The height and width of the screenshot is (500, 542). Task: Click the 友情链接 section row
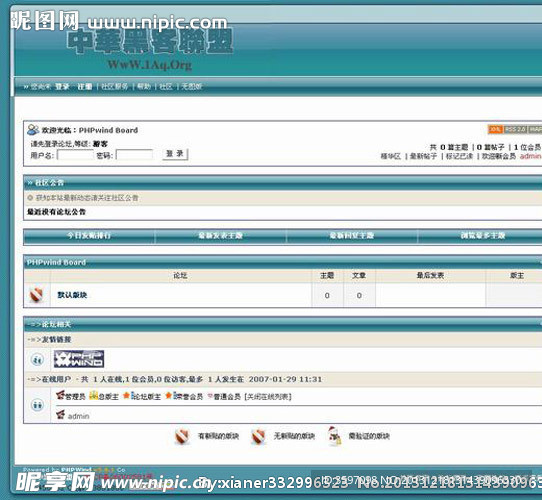(x=283, y=340)
